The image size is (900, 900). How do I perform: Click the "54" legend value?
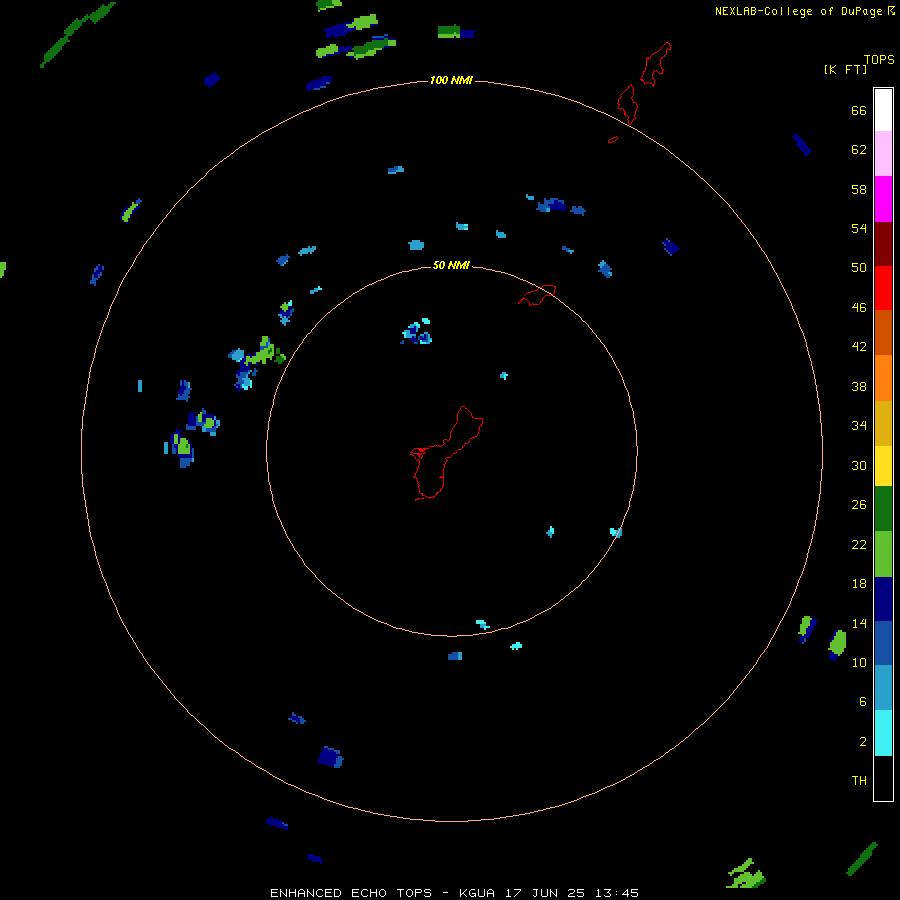(x=859, y=228)
